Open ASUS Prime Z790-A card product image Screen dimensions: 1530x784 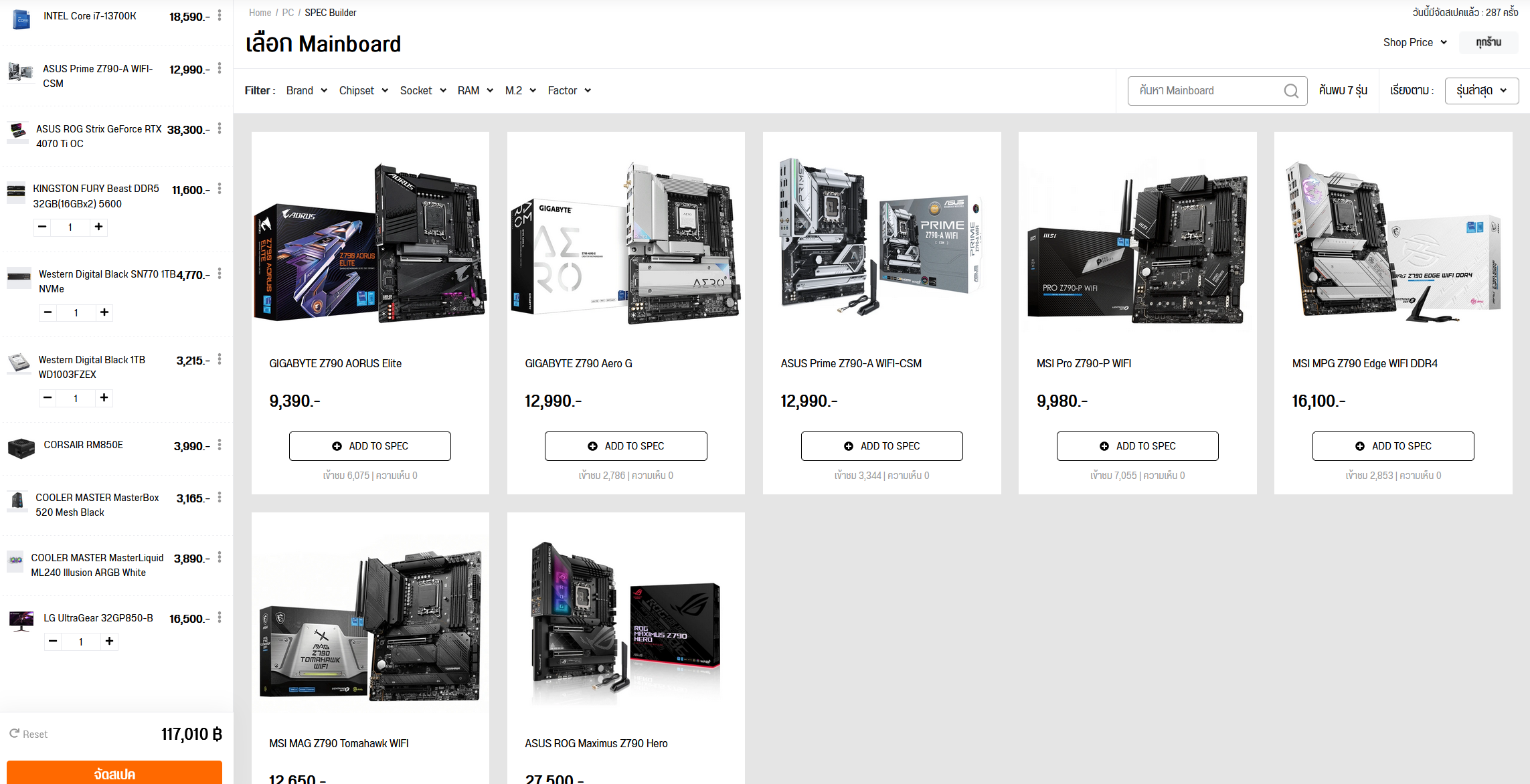click(x=882, y=237)
